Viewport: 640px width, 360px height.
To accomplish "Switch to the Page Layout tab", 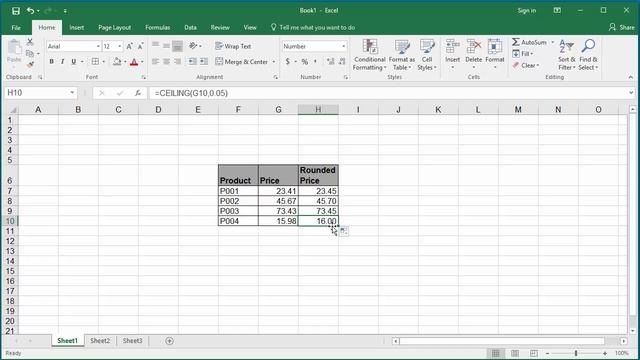I will coord(114,27).
